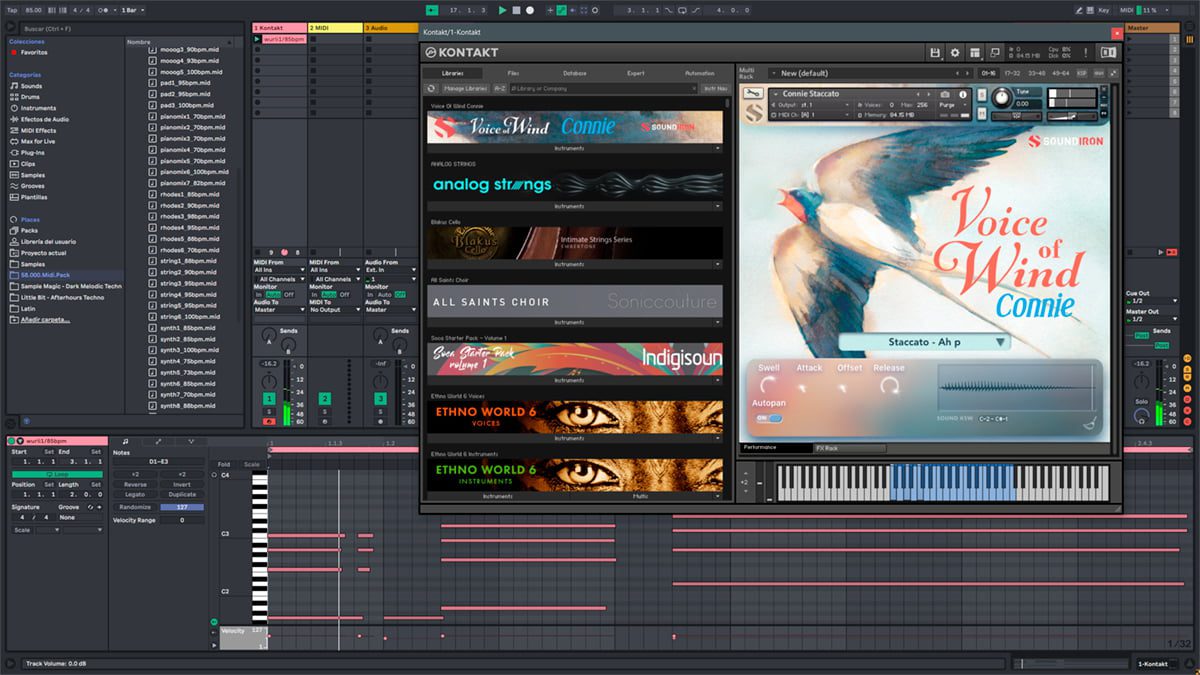Image resolution: width=1200 pixels, height=675 pixels.
Task: Toggle the track 2 MIDI activator button
Action: tap(325, 399)
